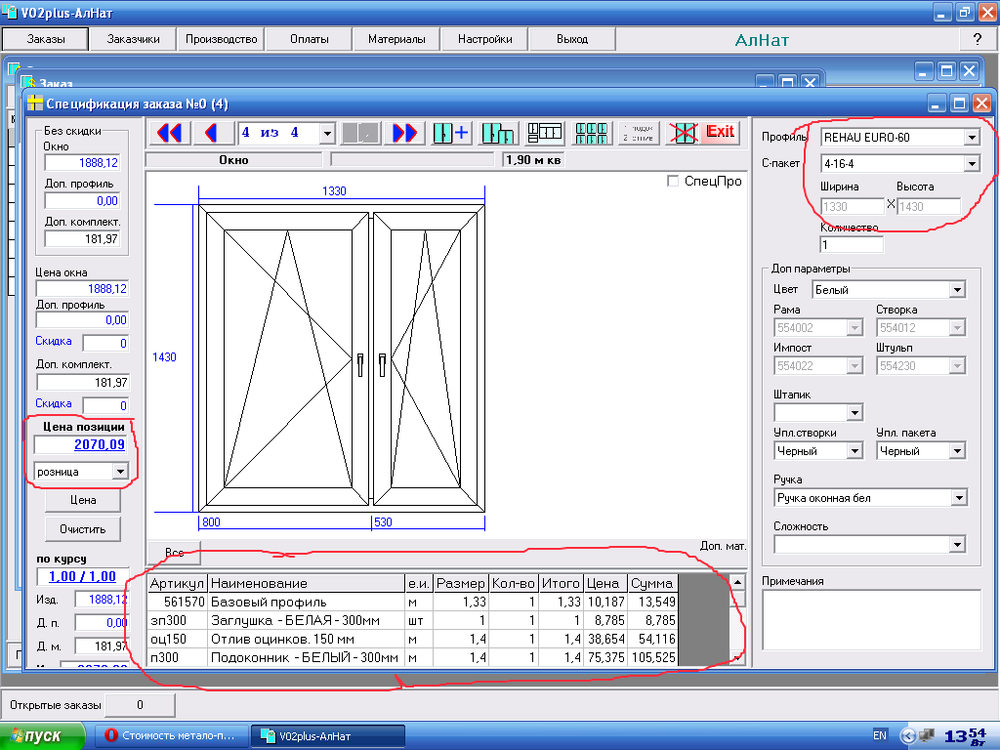This screenshot has height=750, width=1000.
Task: Open the Производство menu
Action: (x=221, y=39)
